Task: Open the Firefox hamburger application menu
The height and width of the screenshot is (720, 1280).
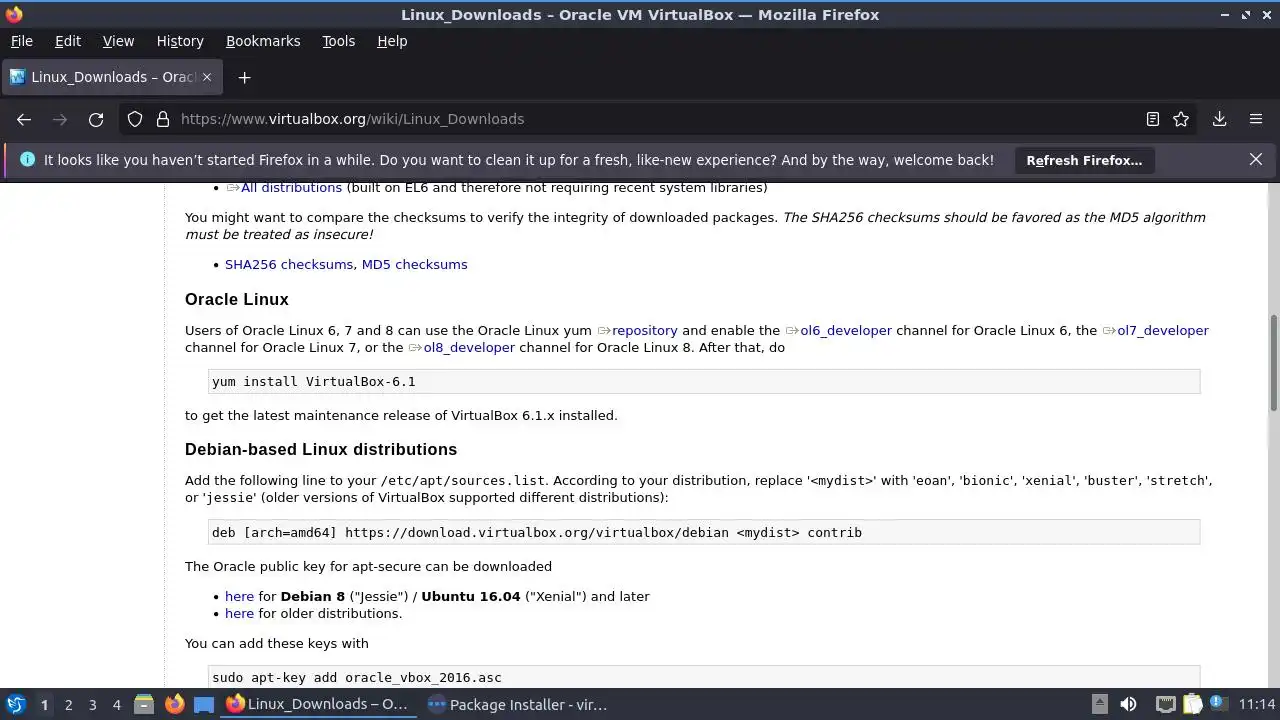Action: 1256,119
